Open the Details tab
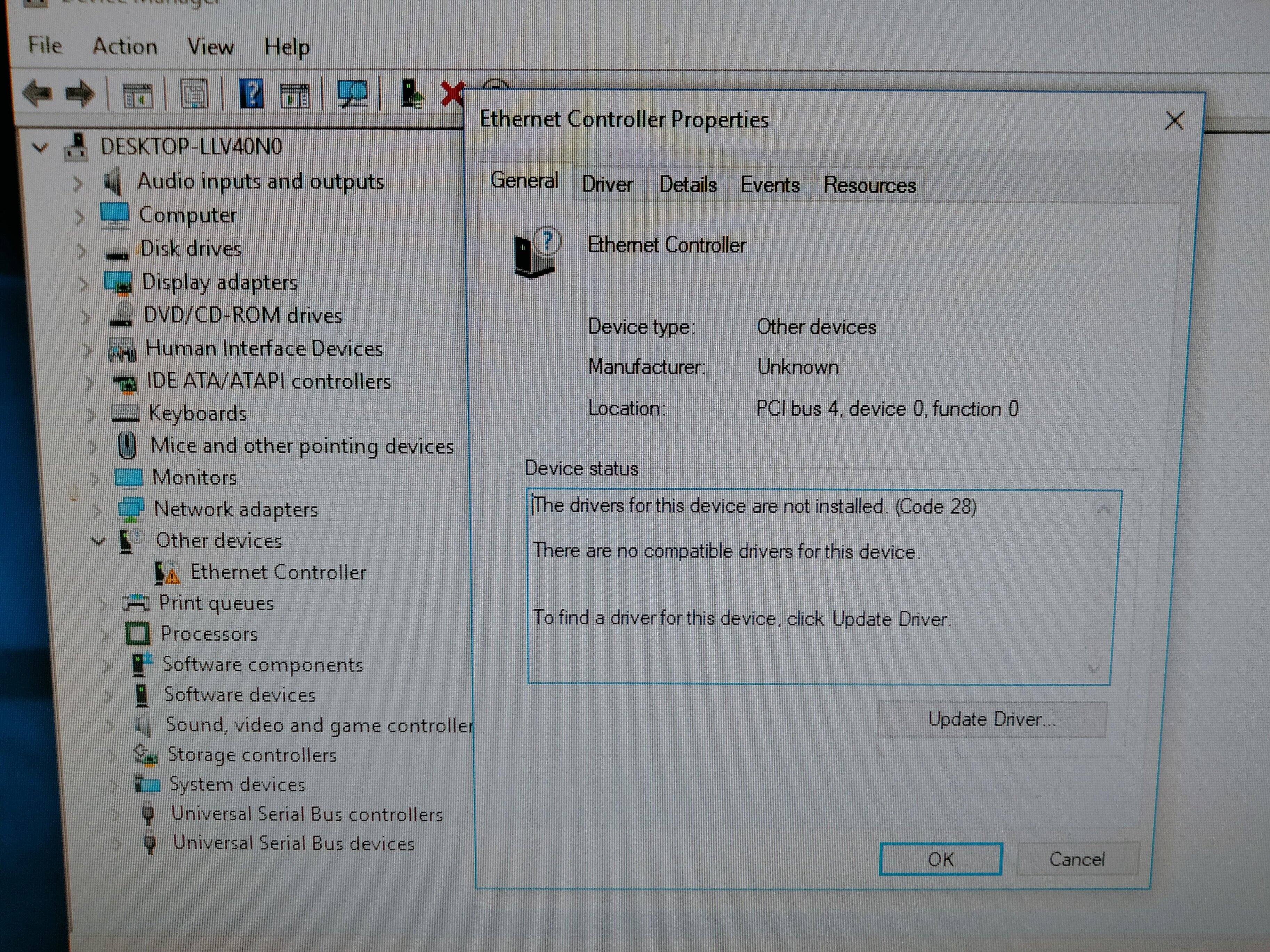This screenshot has height=952, width=1270. pyautogui.click(x=687, y=185)
